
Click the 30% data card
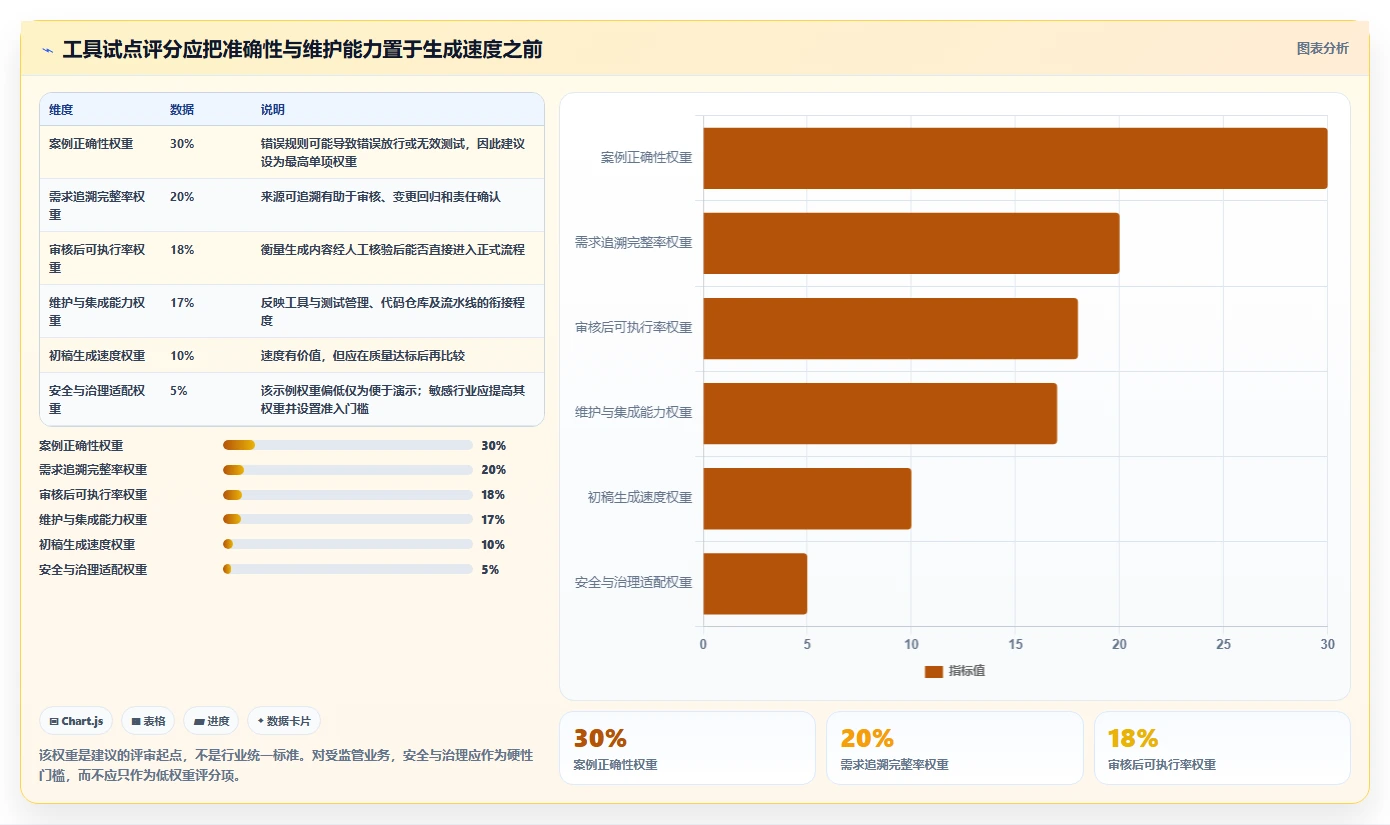[687, 748]
